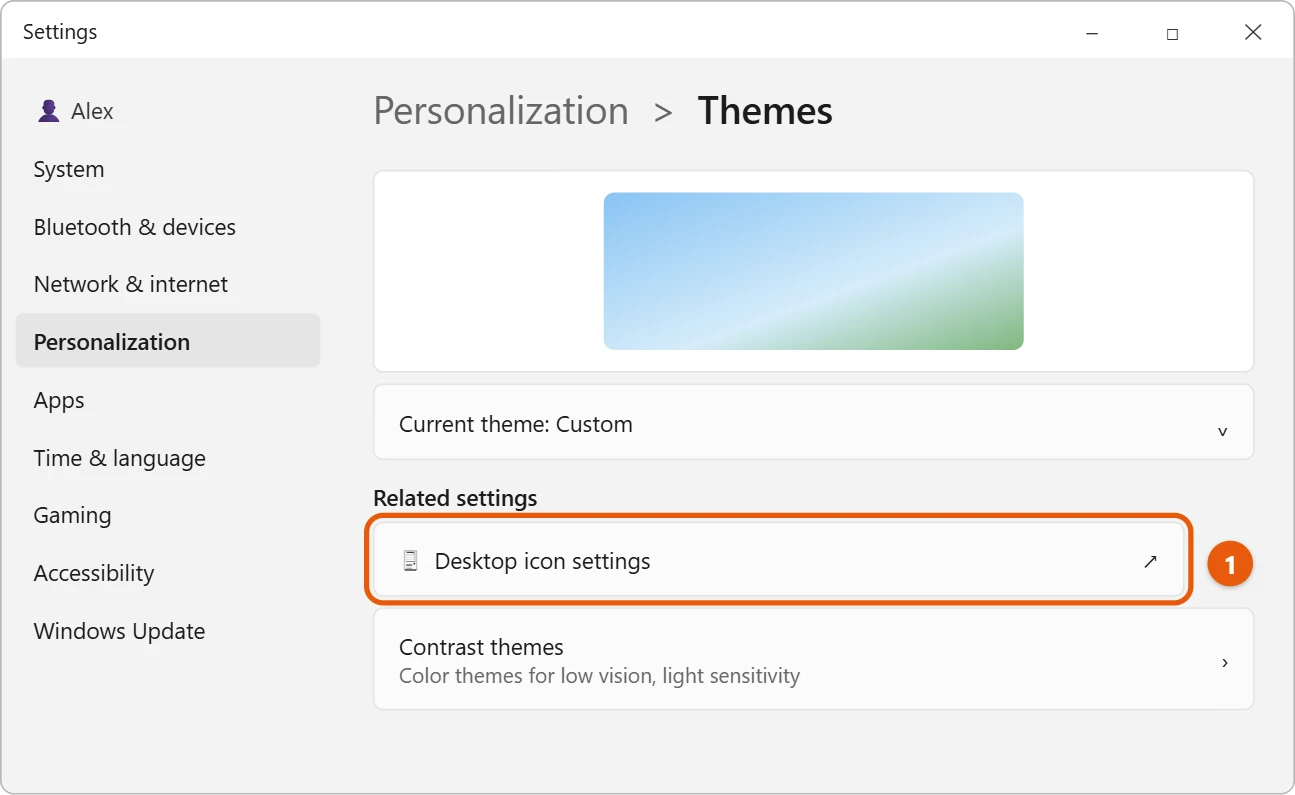Image resolution: width=1295 pixels, height=795 pixels.
Task: Click the Themes breadcrumb heading
Action: click(x=765, y=111)
